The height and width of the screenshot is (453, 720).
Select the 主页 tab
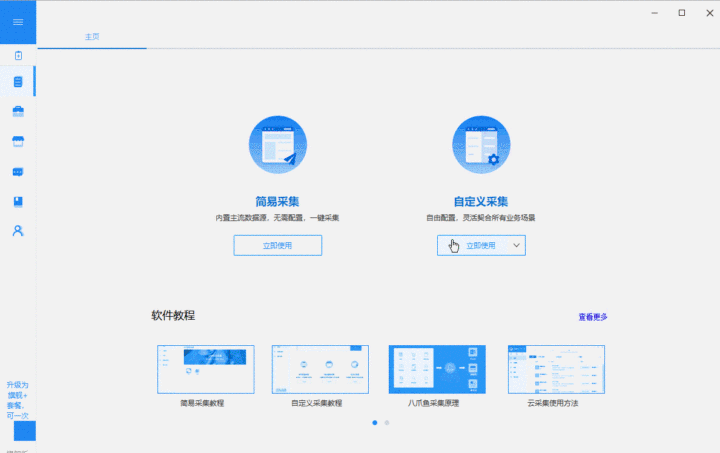coord(92,37)
